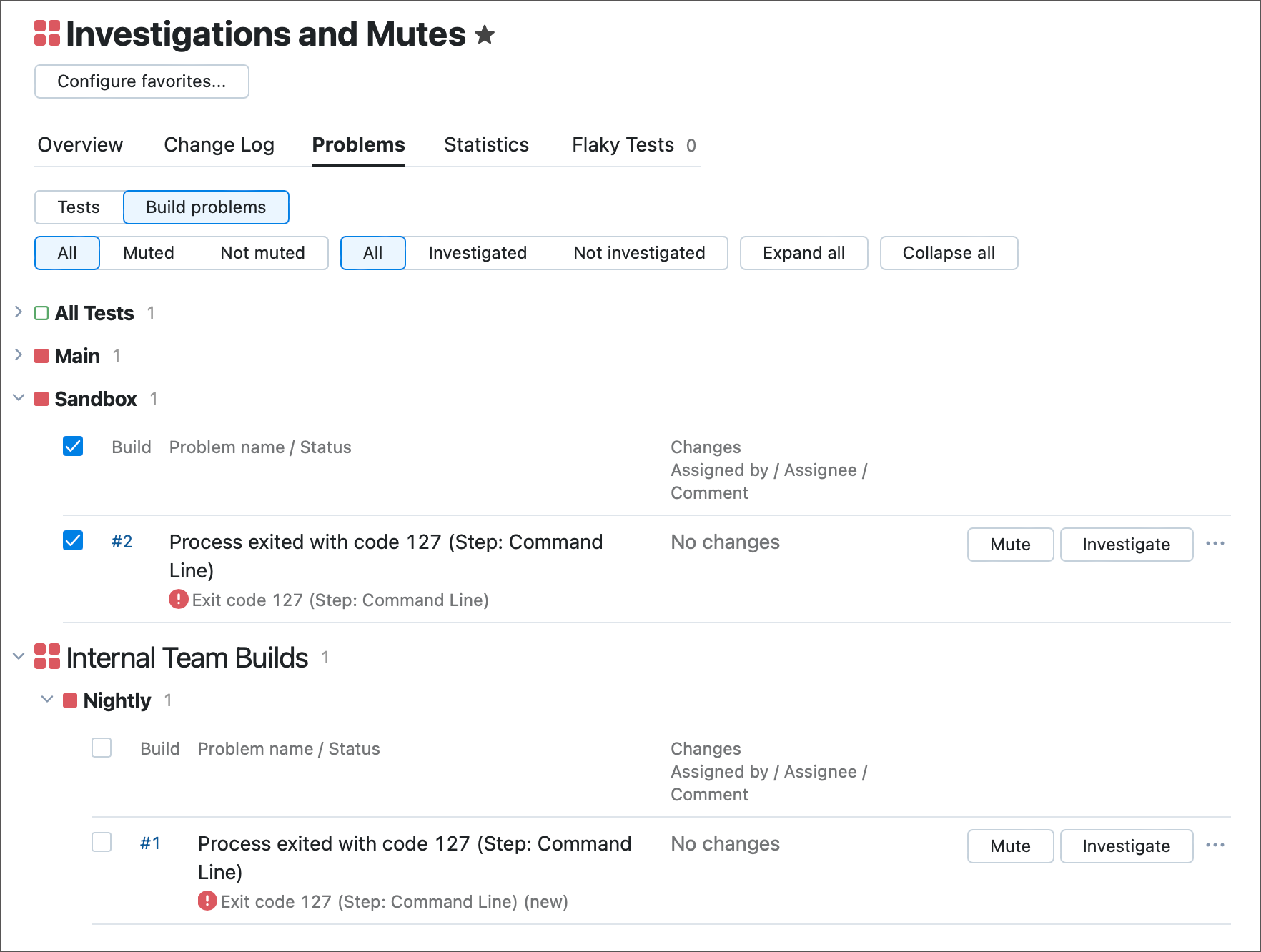Click the project icon beside Investigations and Mutes
1261x952 pixels.
47,34
